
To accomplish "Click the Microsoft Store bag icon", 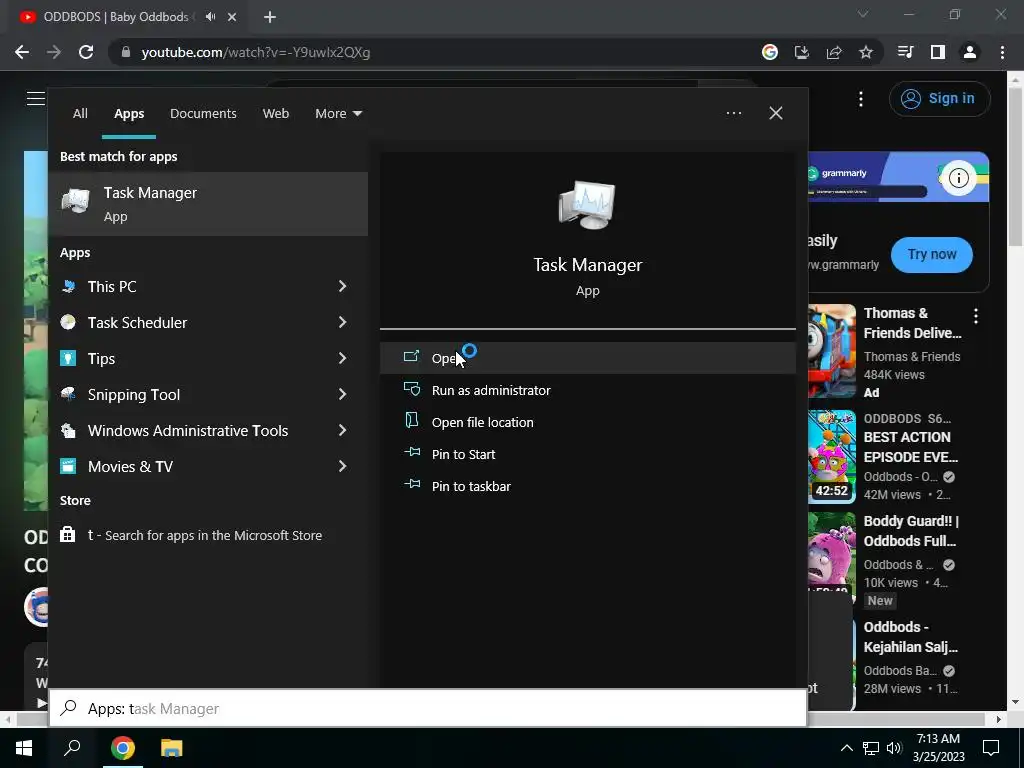I will point(68,535).
